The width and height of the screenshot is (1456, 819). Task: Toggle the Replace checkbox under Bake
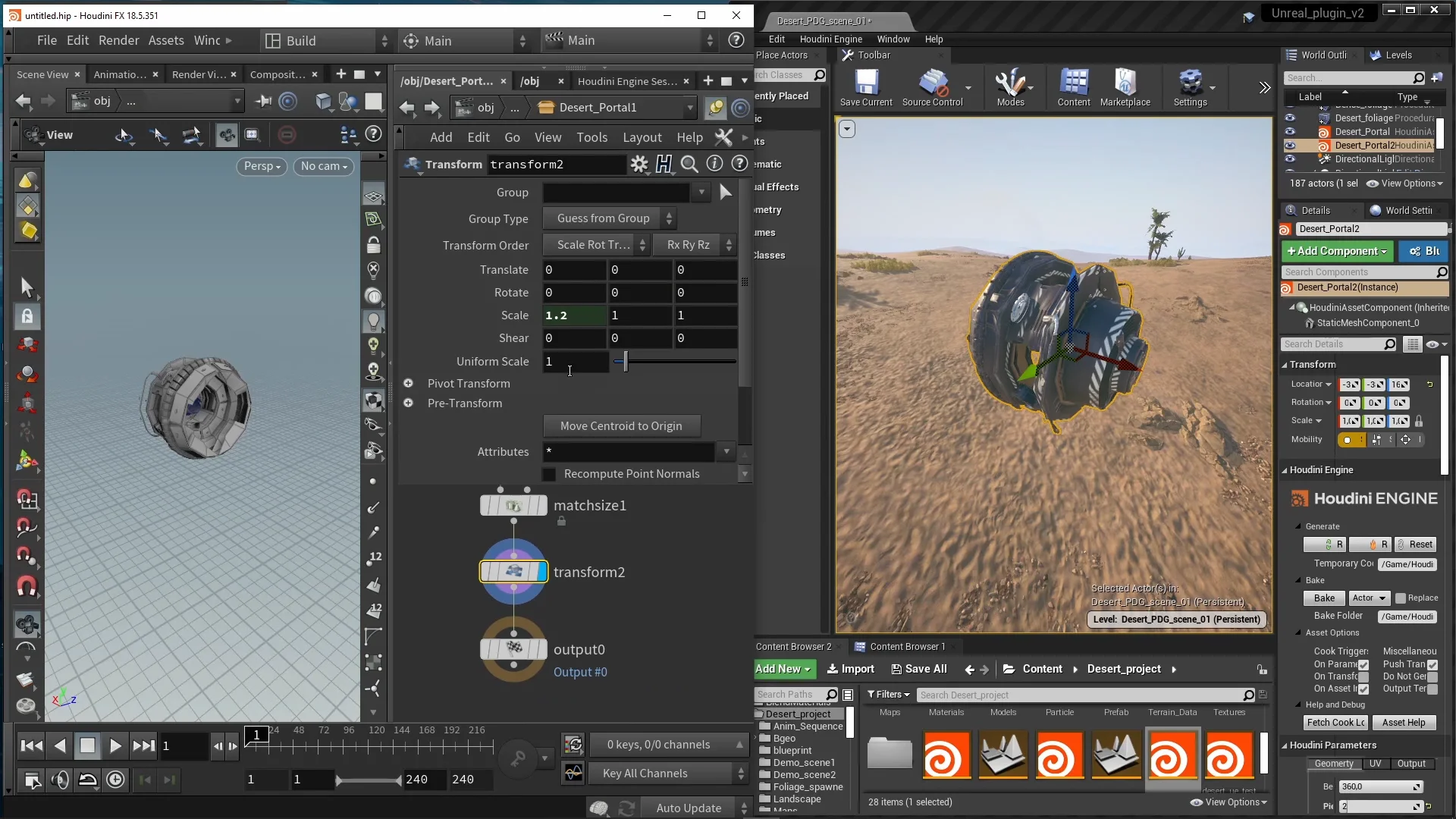[x=1401, y=598]
